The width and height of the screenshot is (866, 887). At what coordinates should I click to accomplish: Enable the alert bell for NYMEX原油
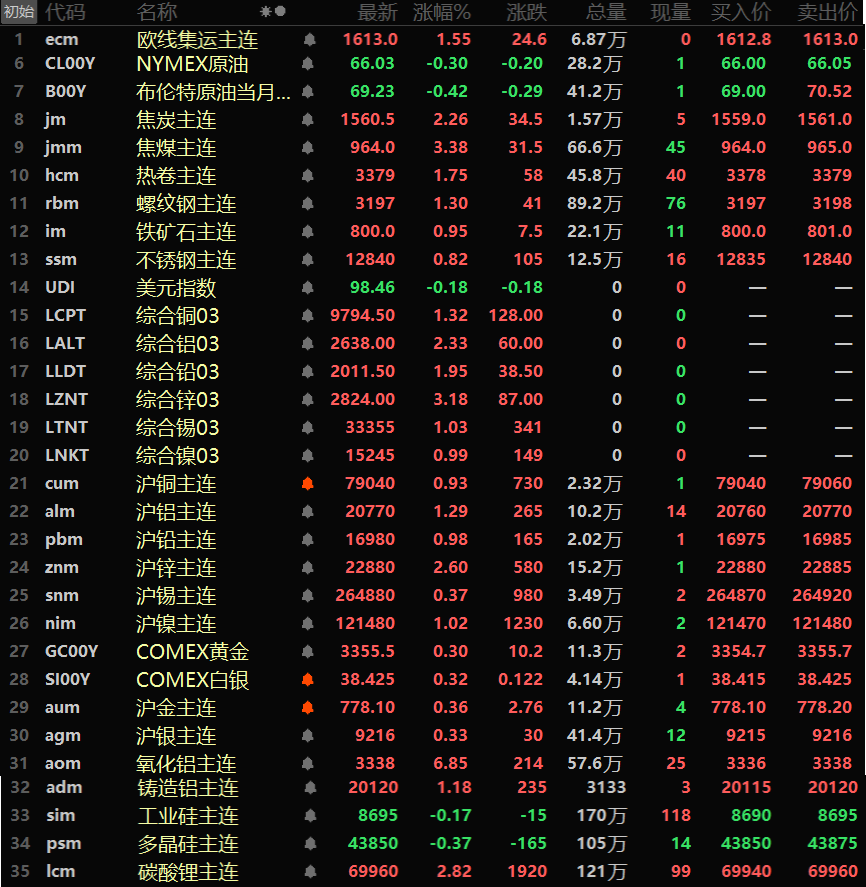click(308, 64)
